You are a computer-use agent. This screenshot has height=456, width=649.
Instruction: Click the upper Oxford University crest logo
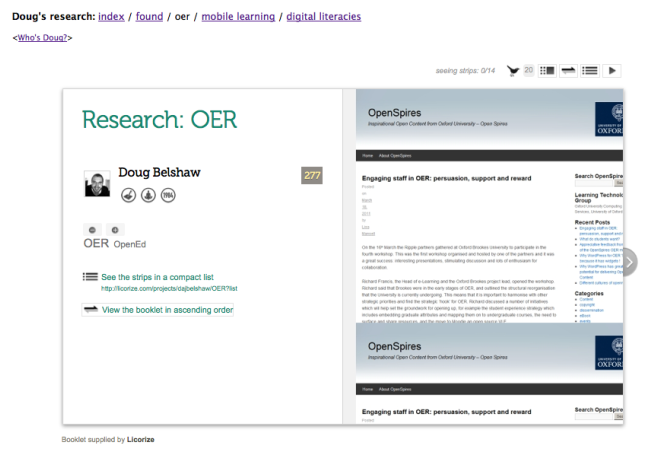coord(609,119)
